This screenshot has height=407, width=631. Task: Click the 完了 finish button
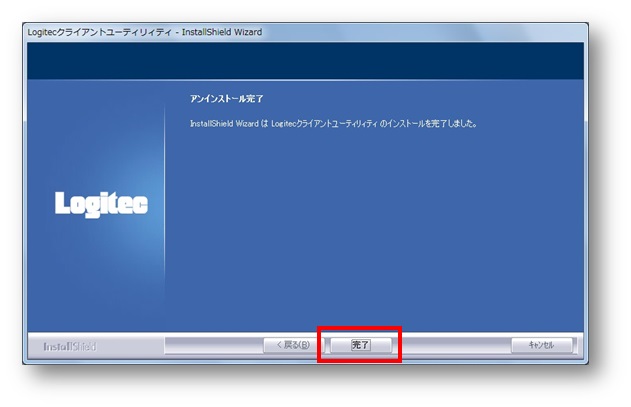(x=361, y=345)
